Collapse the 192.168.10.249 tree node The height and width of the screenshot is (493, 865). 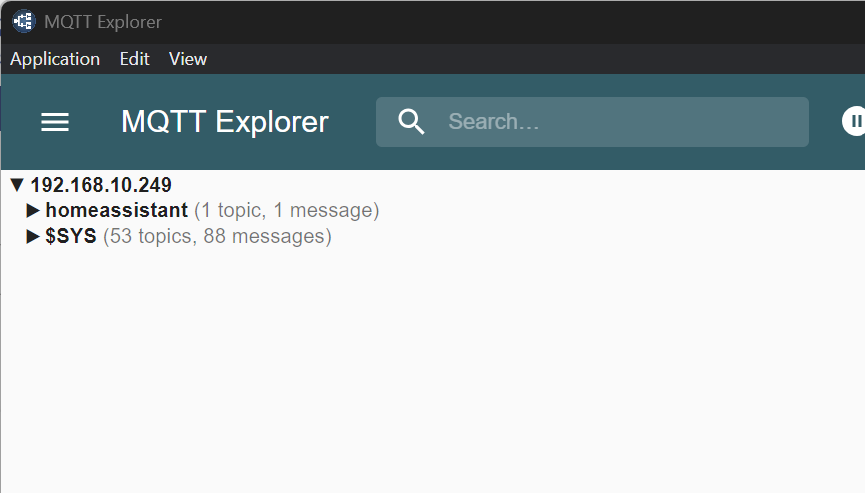coord(17,185)
